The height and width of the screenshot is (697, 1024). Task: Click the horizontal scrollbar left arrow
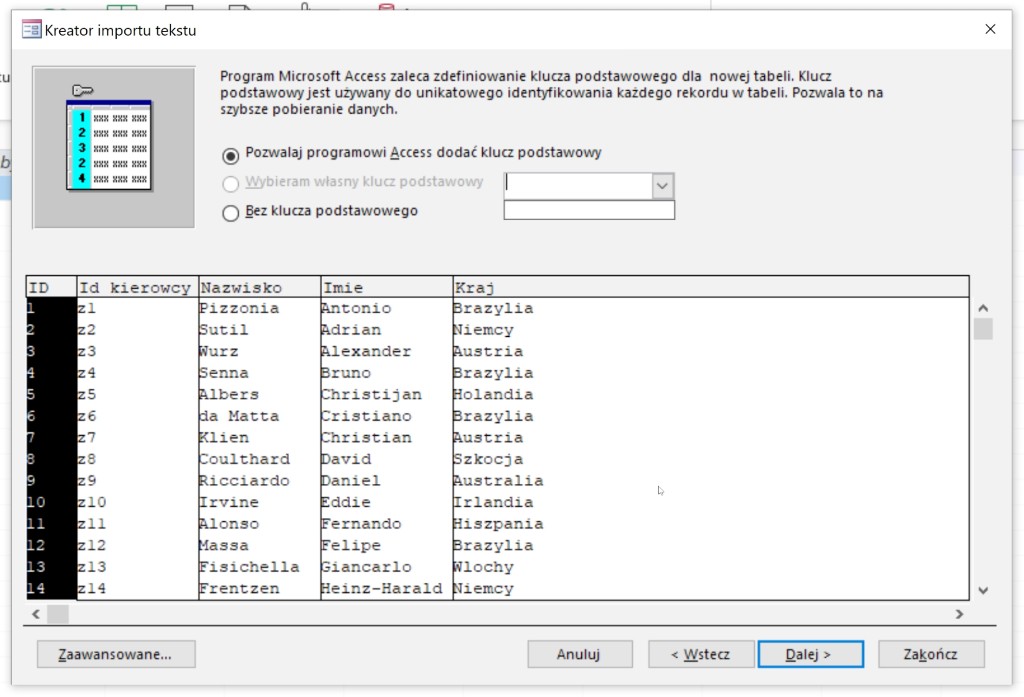click(x=36, y=614)
